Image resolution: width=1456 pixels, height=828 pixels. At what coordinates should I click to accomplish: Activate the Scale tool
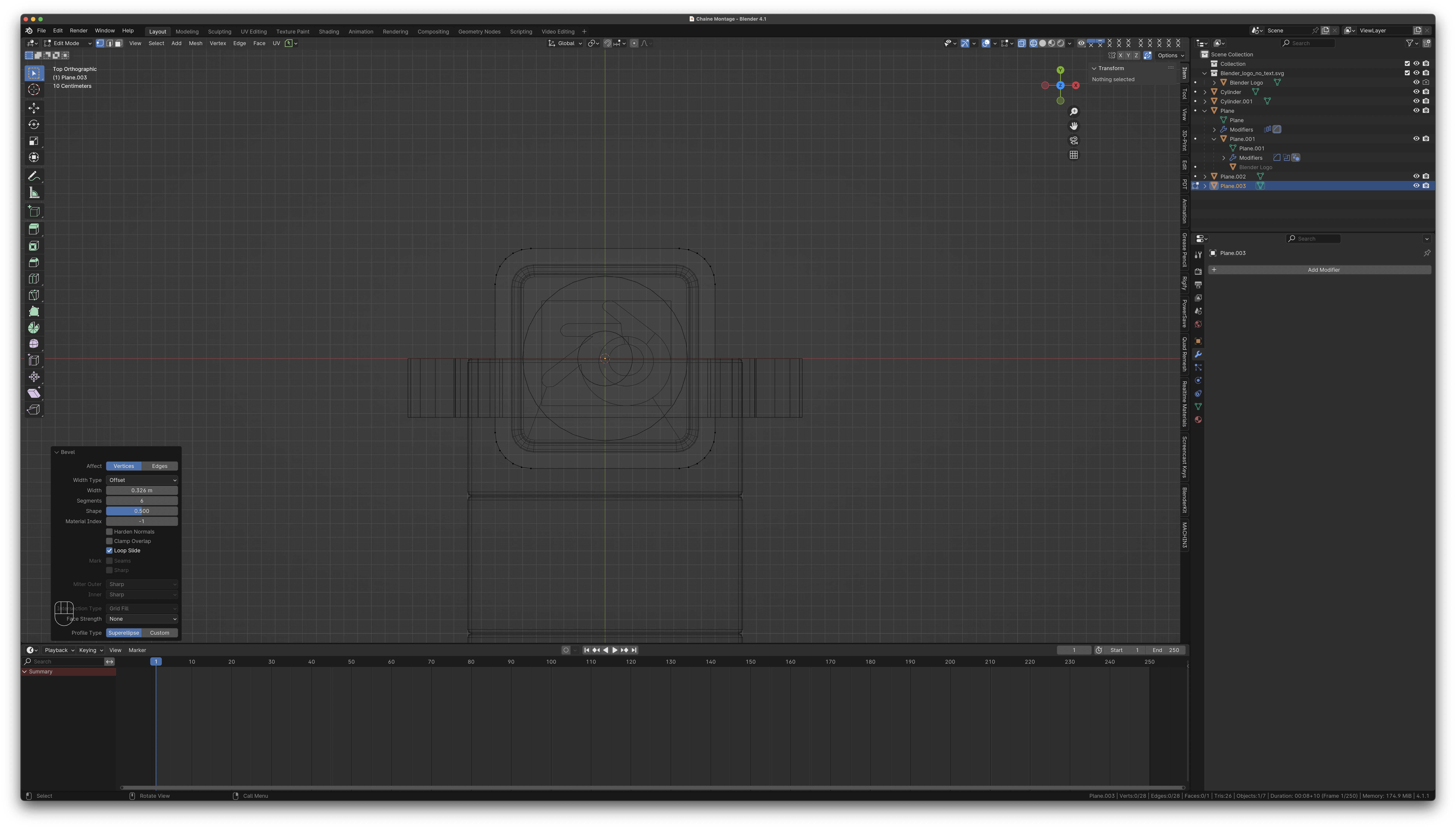coord(34,141)
